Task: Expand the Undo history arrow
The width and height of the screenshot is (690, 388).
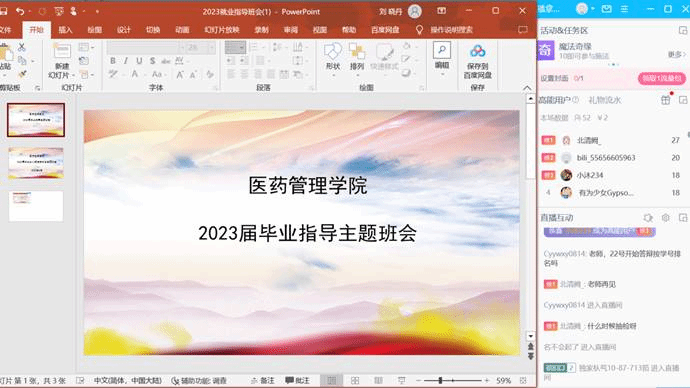Action: point(29,11)
